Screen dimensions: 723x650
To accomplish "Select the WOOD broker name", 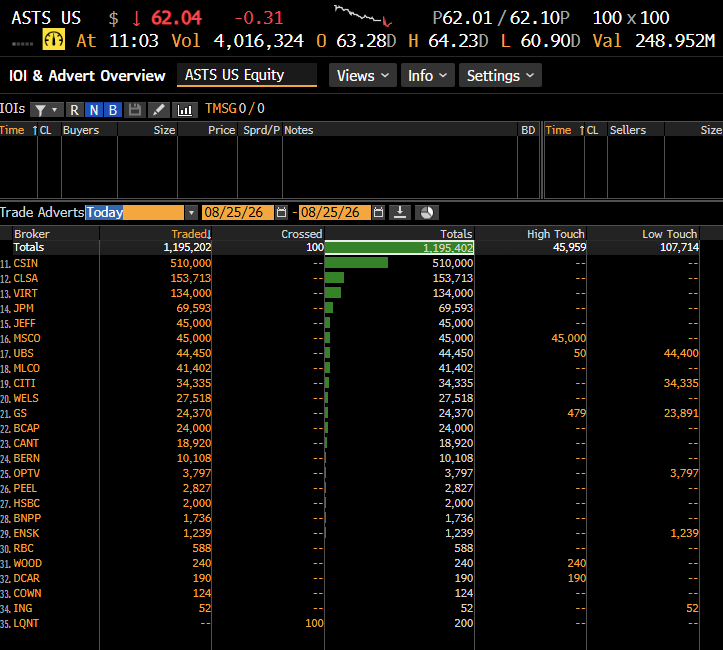I will [28, 563].
